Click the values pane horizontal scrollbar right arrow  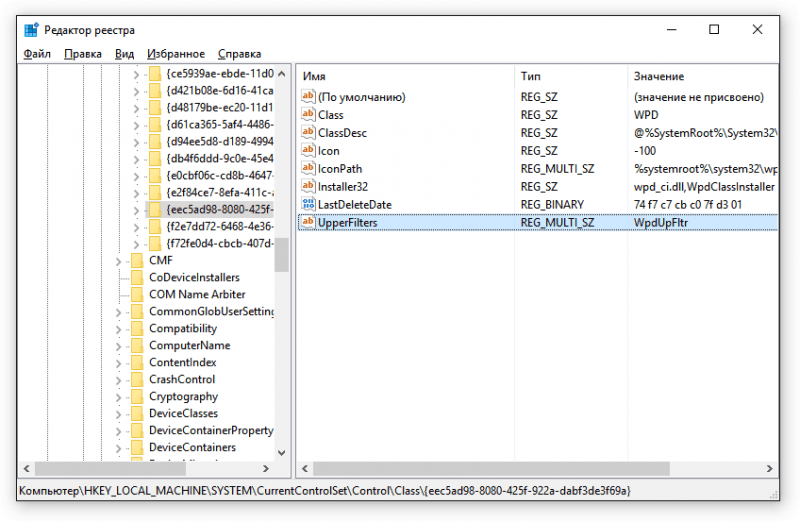tap(769, 468)
